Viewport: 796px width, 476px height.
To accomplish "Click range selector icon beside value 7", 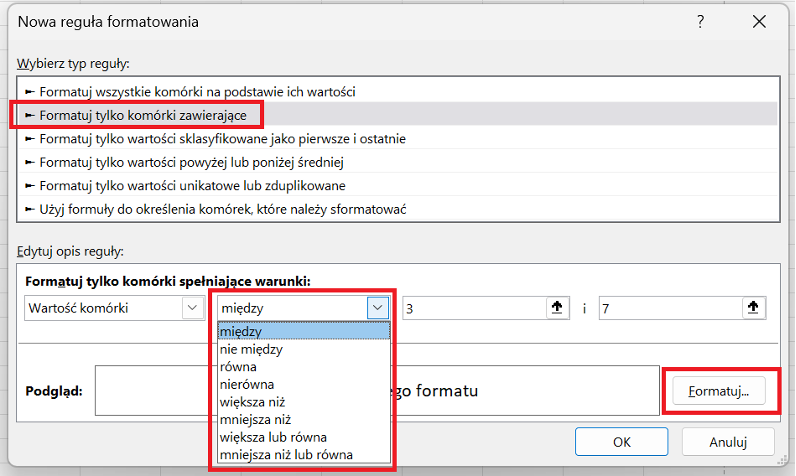I will [x=753, y=308].
